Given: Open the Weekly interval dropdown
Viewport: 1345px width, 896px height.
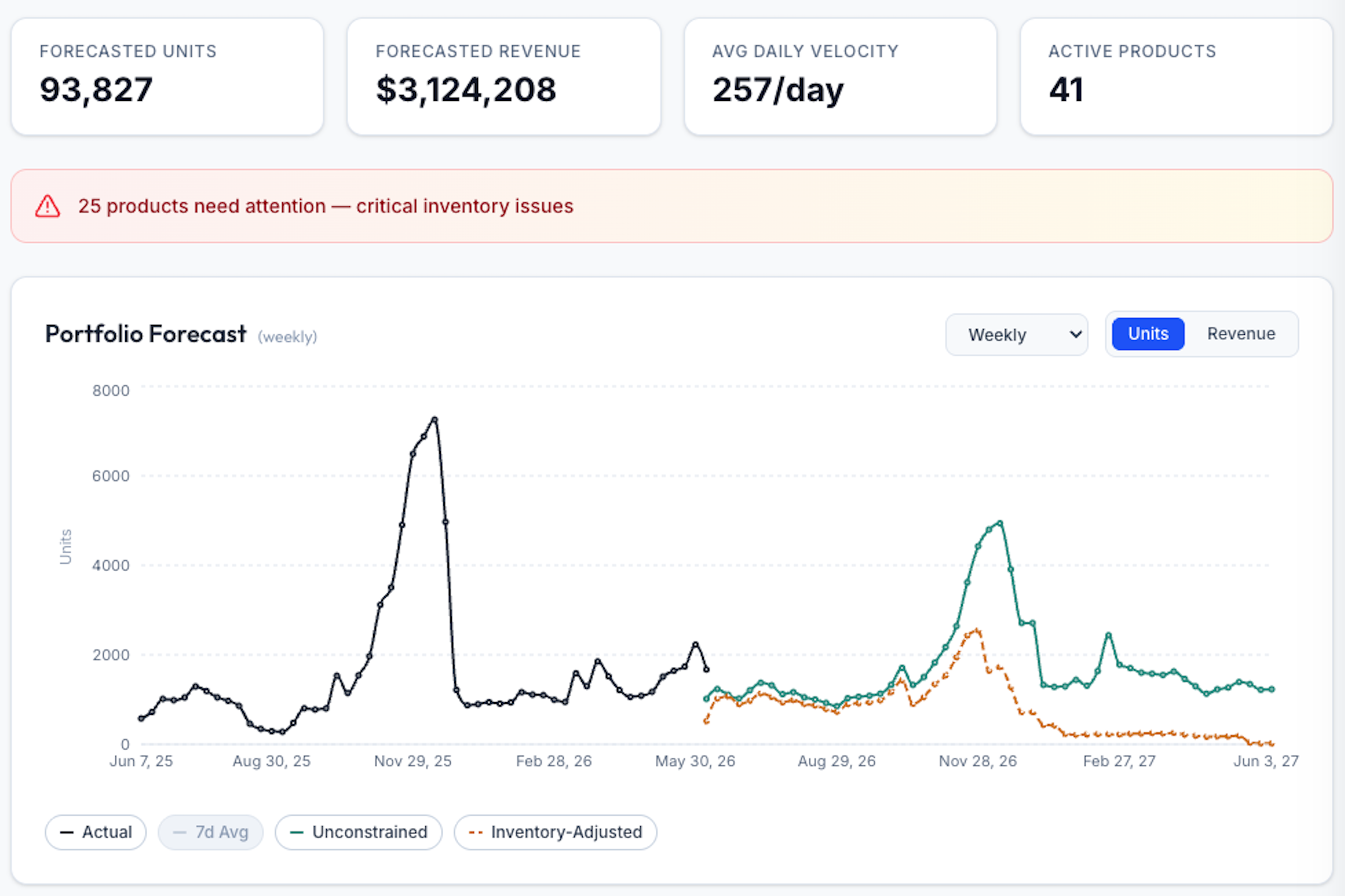Looking at the screenshot, I should coord(1016,334).
